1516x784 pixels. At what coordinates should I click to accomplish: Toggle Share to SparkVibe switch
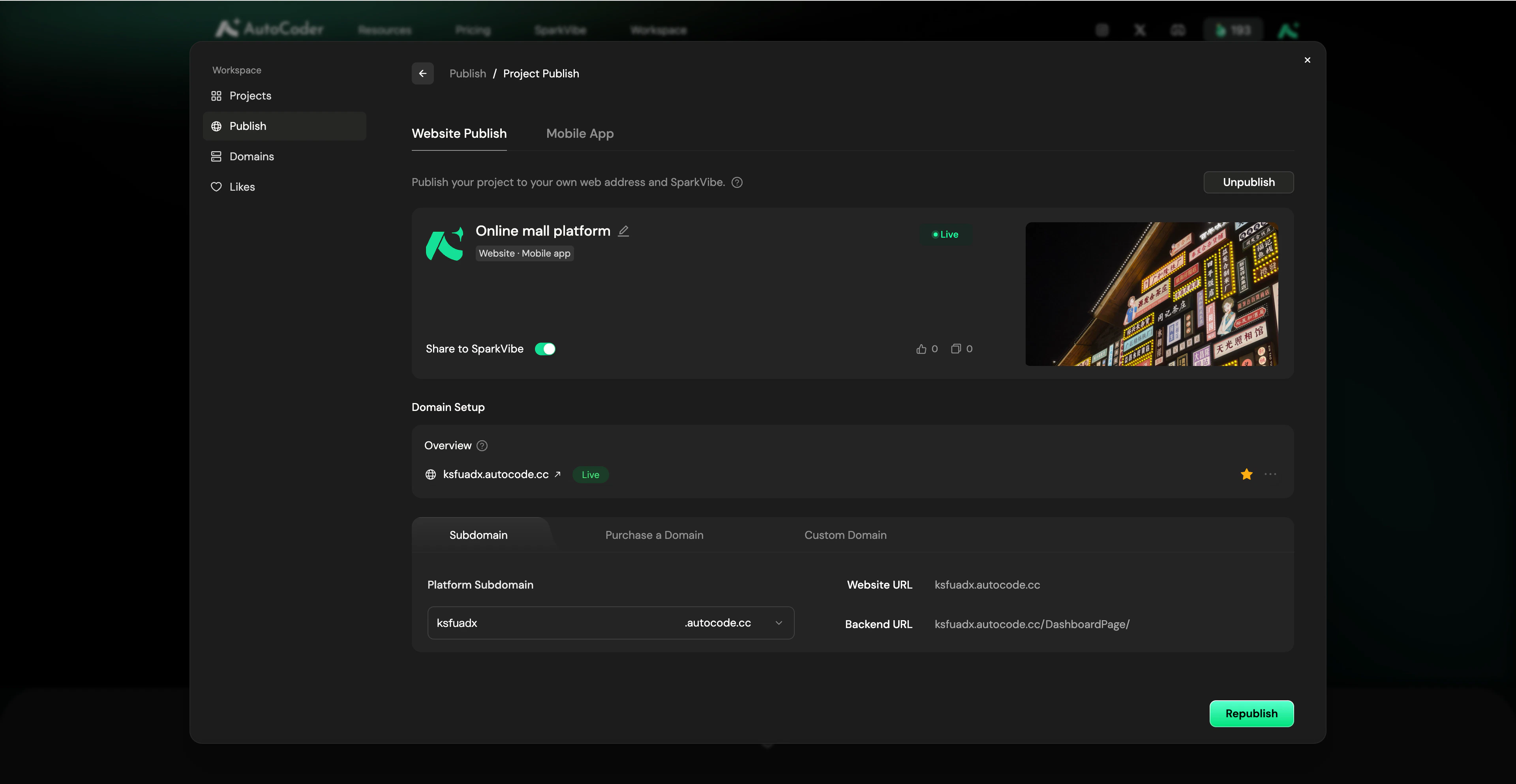point(545,349)
